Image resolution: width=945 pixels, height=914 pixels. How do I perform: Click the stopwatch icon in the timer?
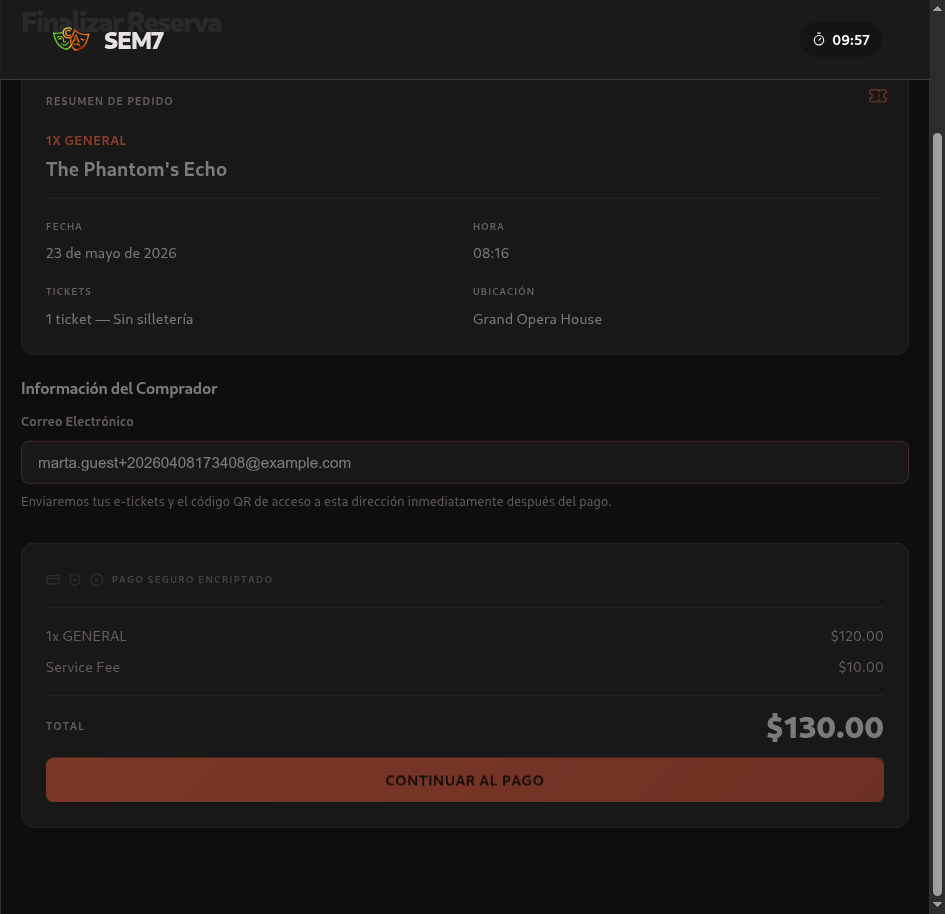point(819,40)
